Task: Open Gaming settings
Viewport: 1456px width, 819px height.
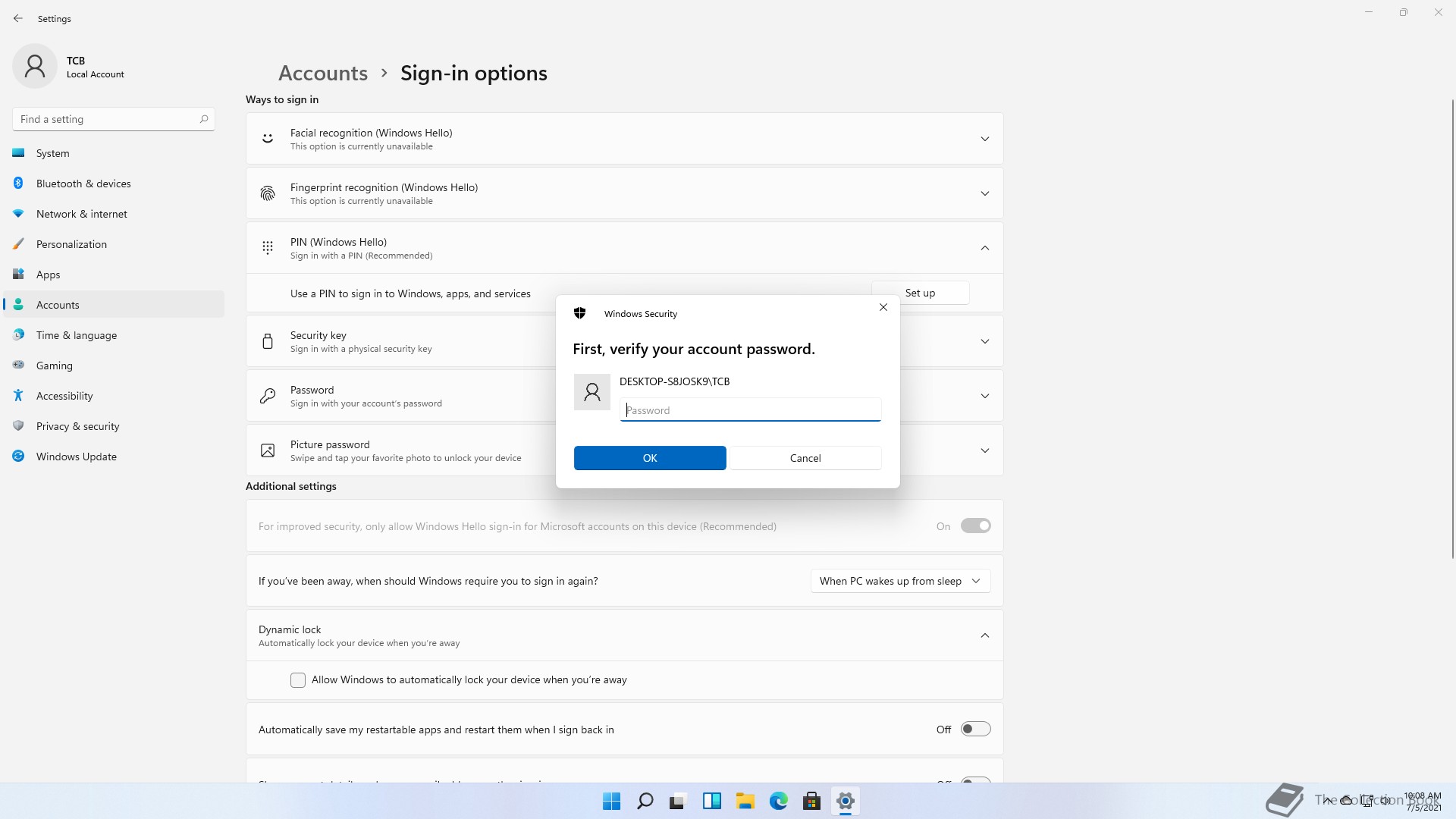Action: coord(114,366)
